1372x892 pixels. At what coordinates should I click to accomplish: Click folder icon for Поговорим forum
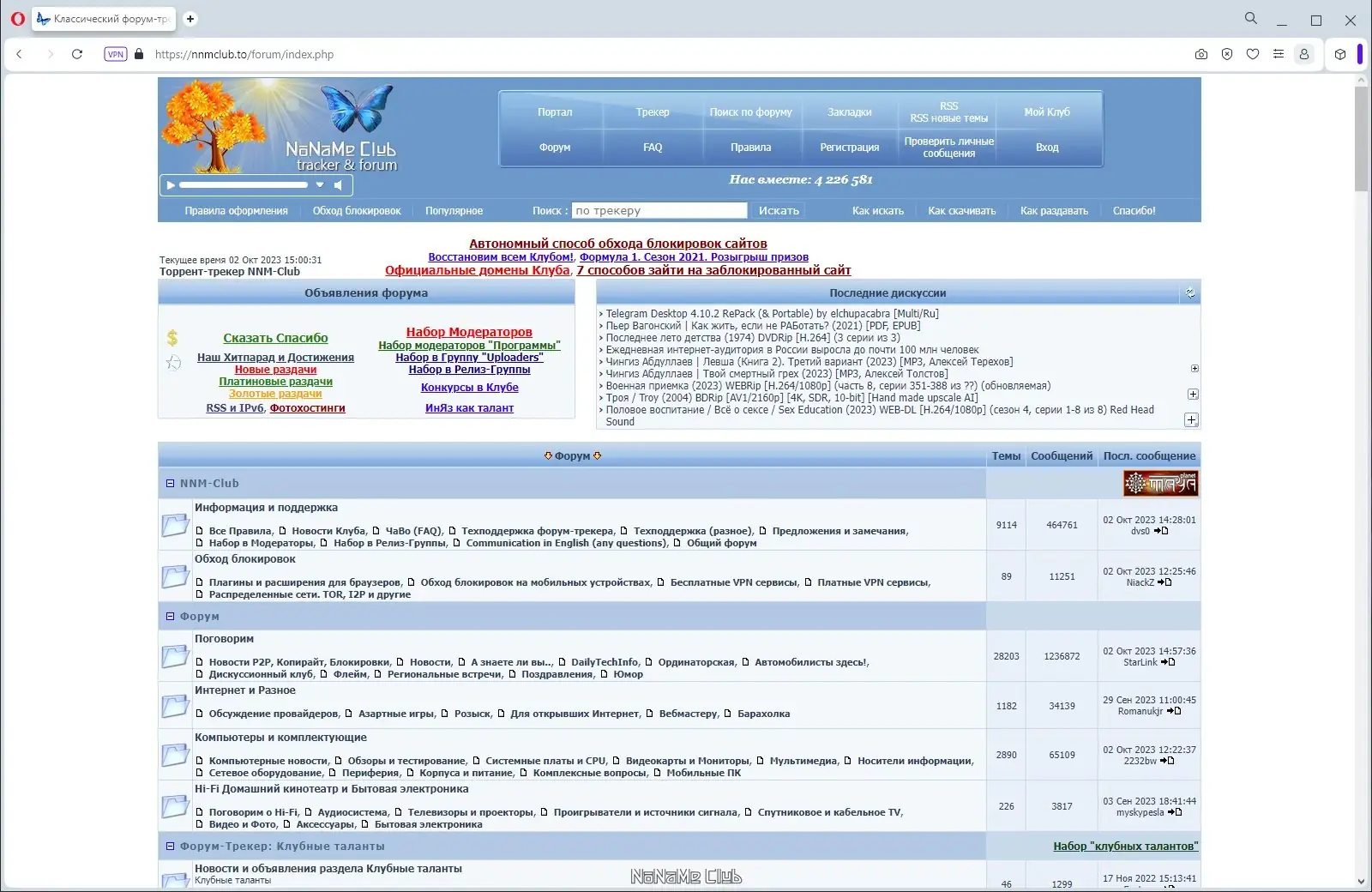coord(175,656)
